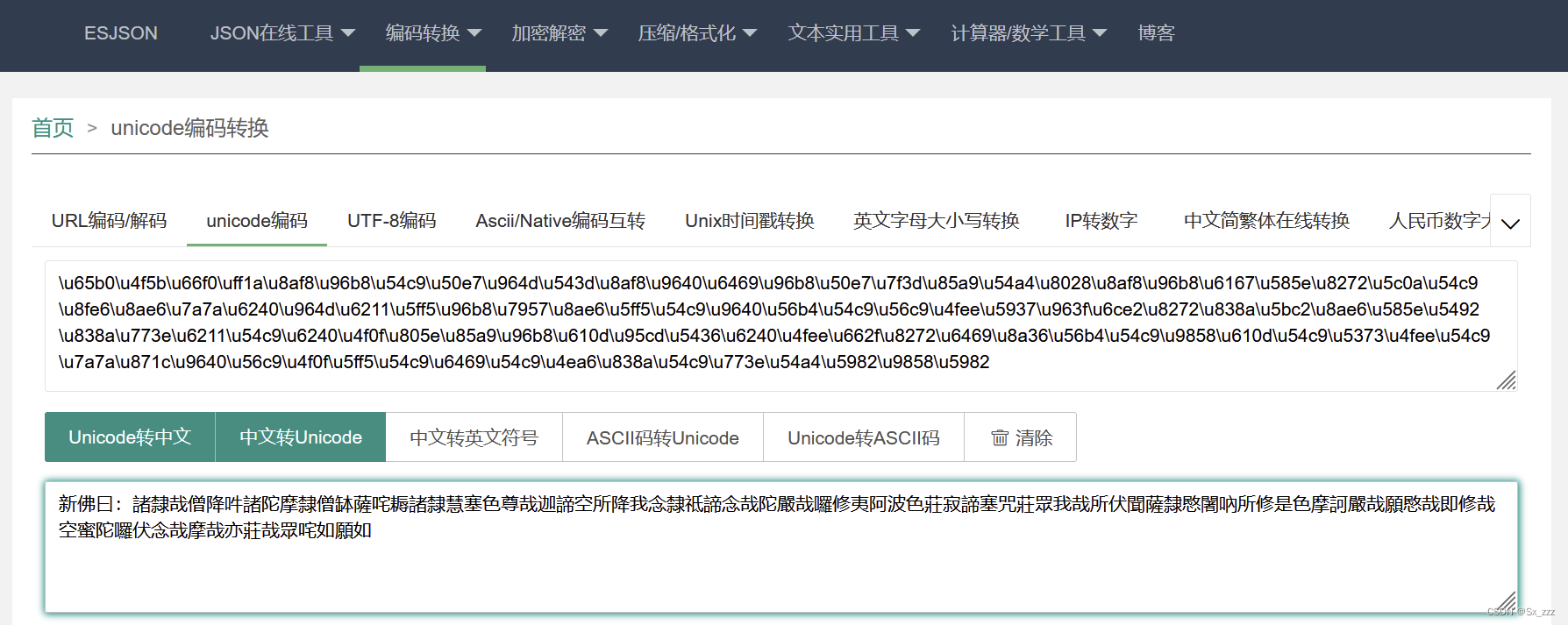Open the 压缩/格式化 dropdown menu

click(x=697, y=33)
